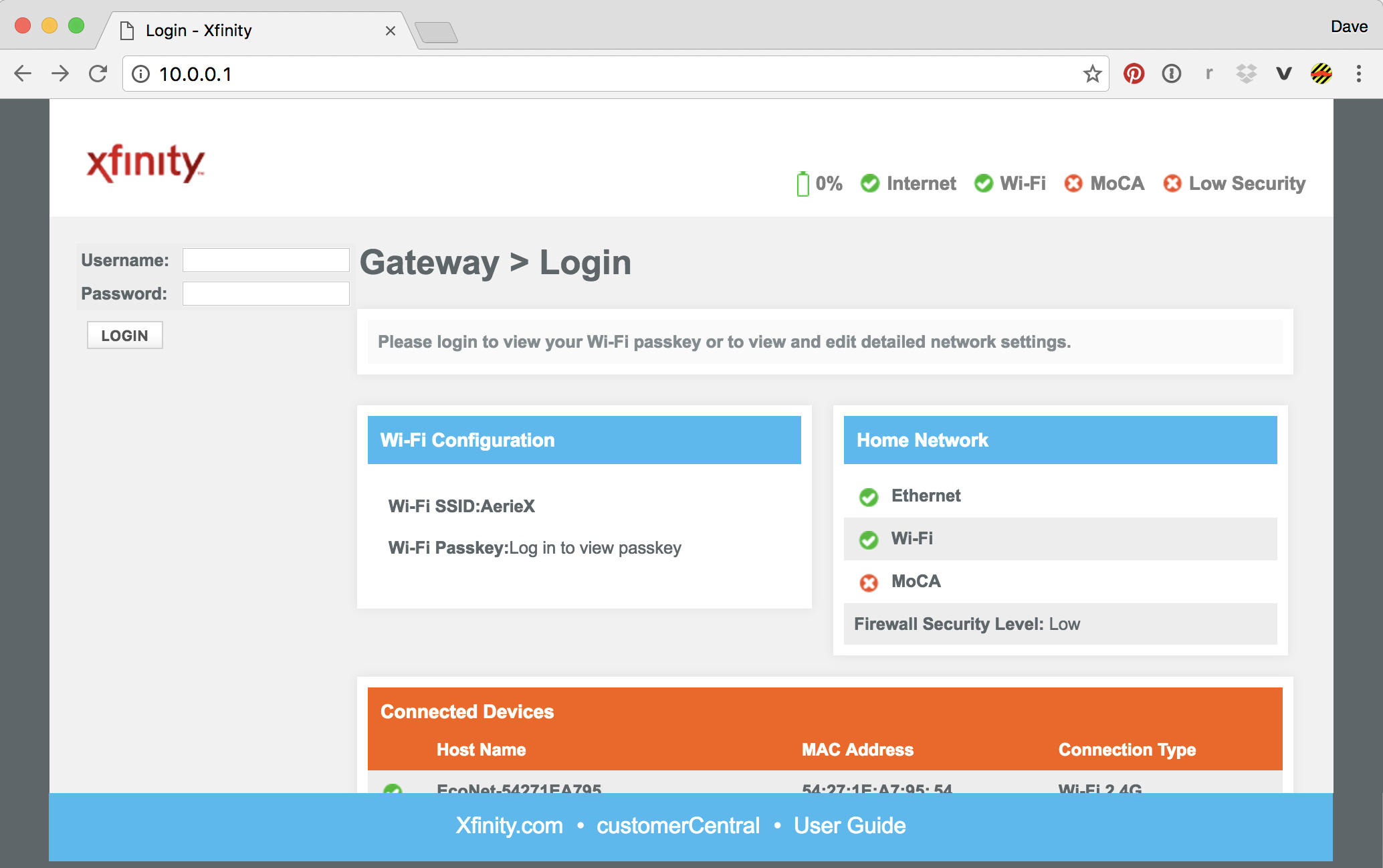Click the Ethernet green checkmark icon
The image size is (1383, 868).
[x=867, y=495]
